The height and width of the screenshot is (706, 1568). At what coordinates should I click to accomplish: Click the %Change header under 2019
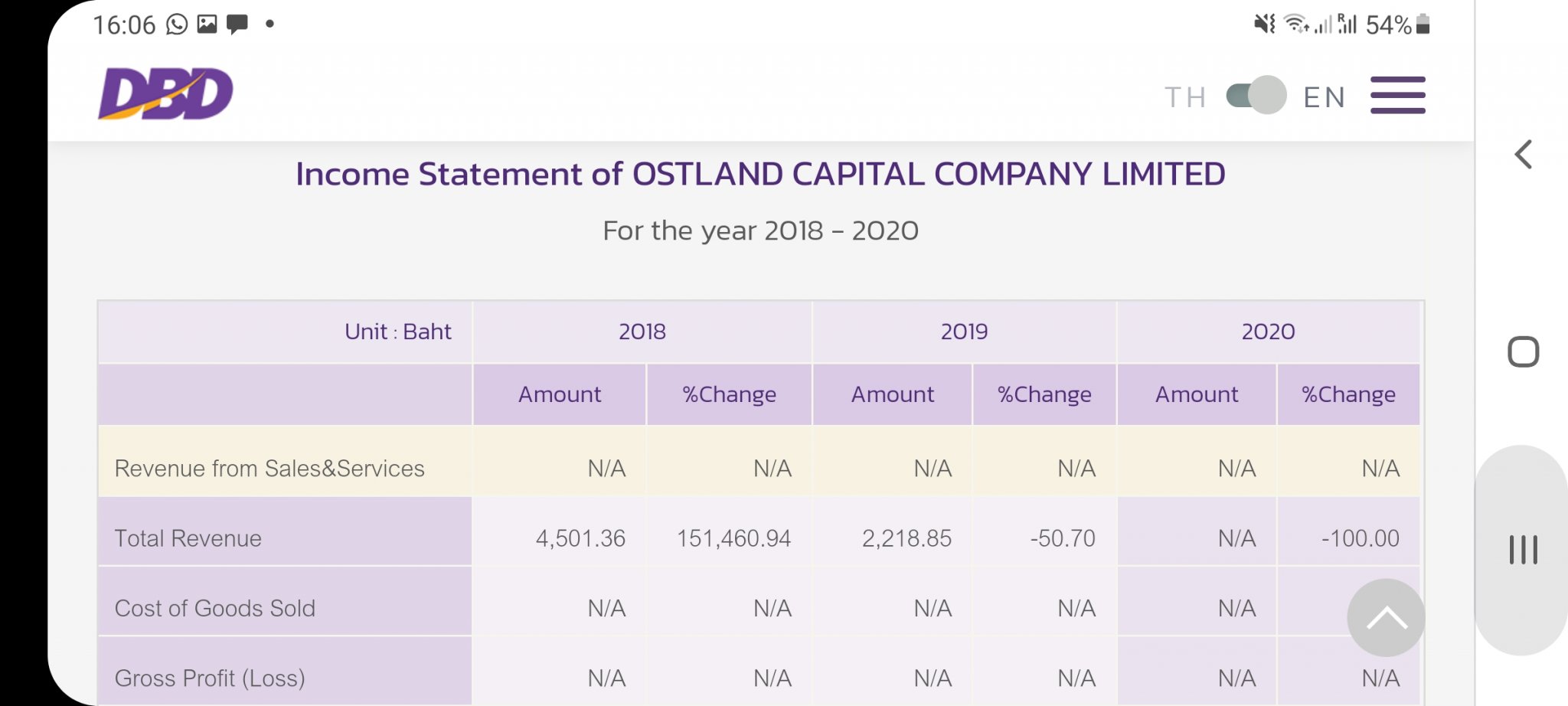coord(1044,394)
